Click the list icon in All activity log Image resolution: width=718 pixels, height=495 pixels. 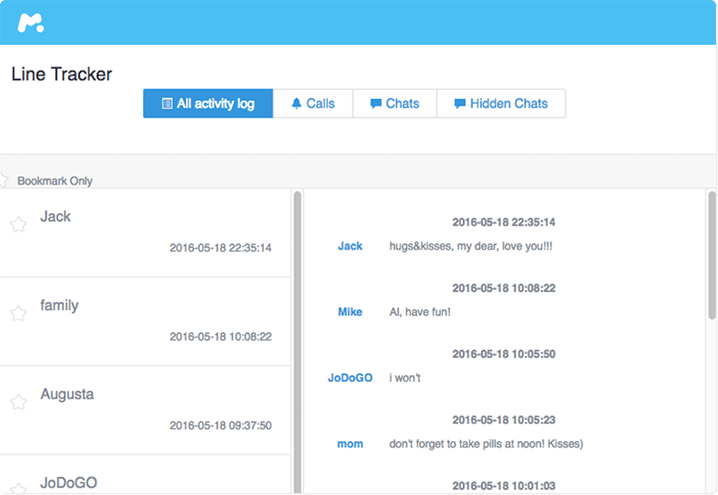[x=168, y=103]
